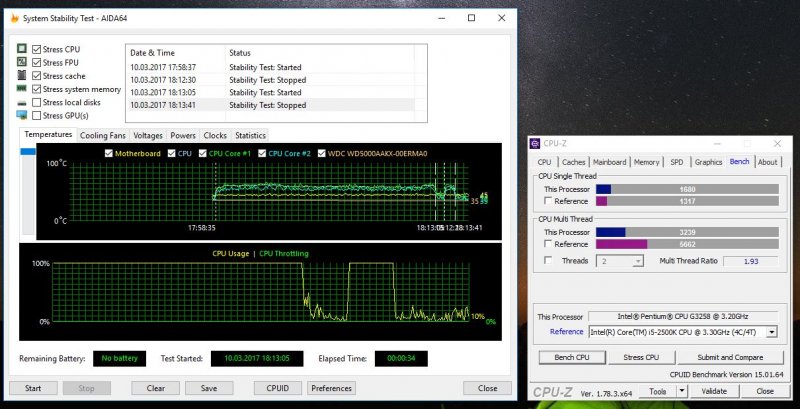
Task: Enable the Threads checkbox in CPU-Z
Action: tap(547, 260)
